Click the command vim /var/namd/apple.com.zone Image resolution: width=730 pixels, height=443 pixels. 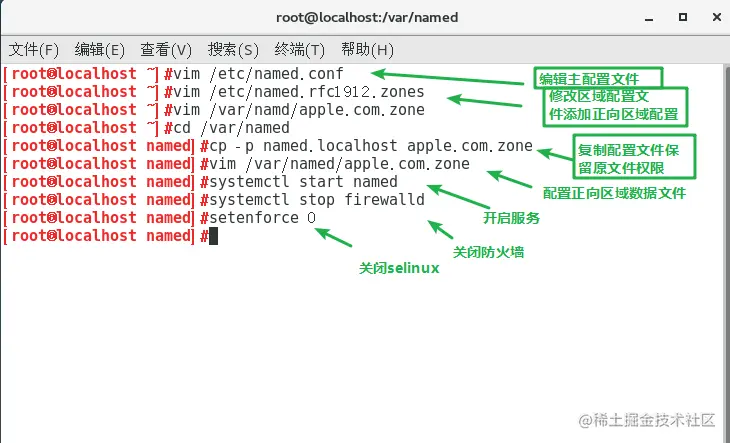click(x=298, y=110)
